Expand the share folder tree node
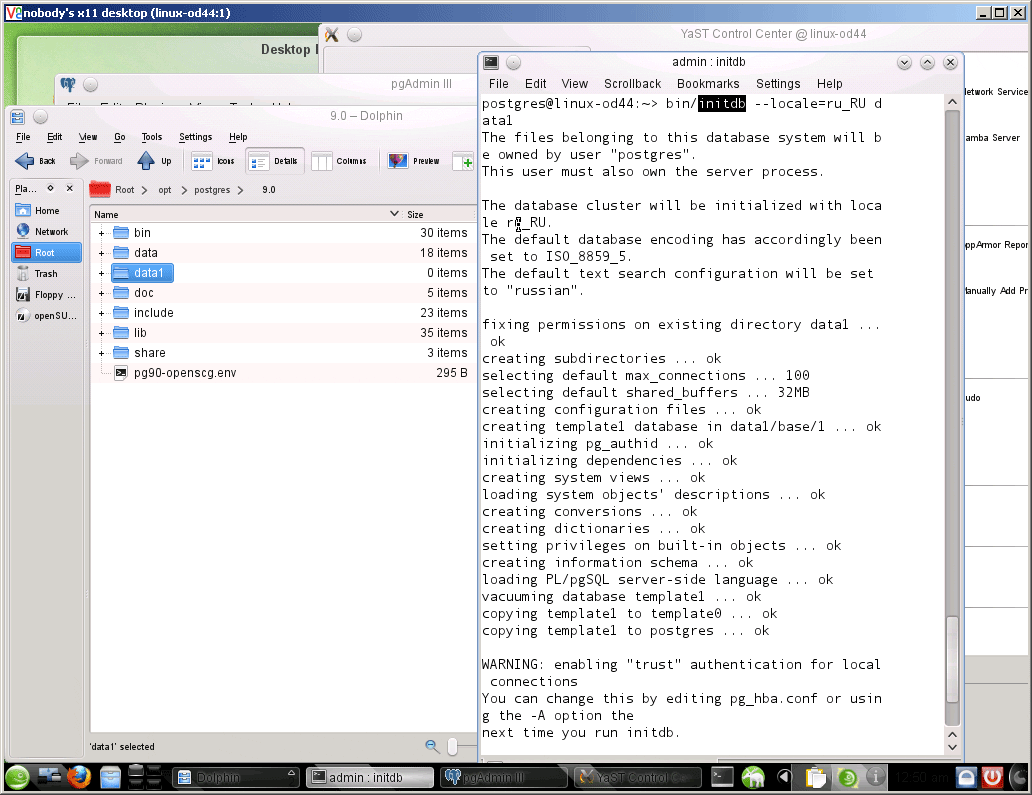This screenshot has height=795, width=1032. [x=101, y=353]
